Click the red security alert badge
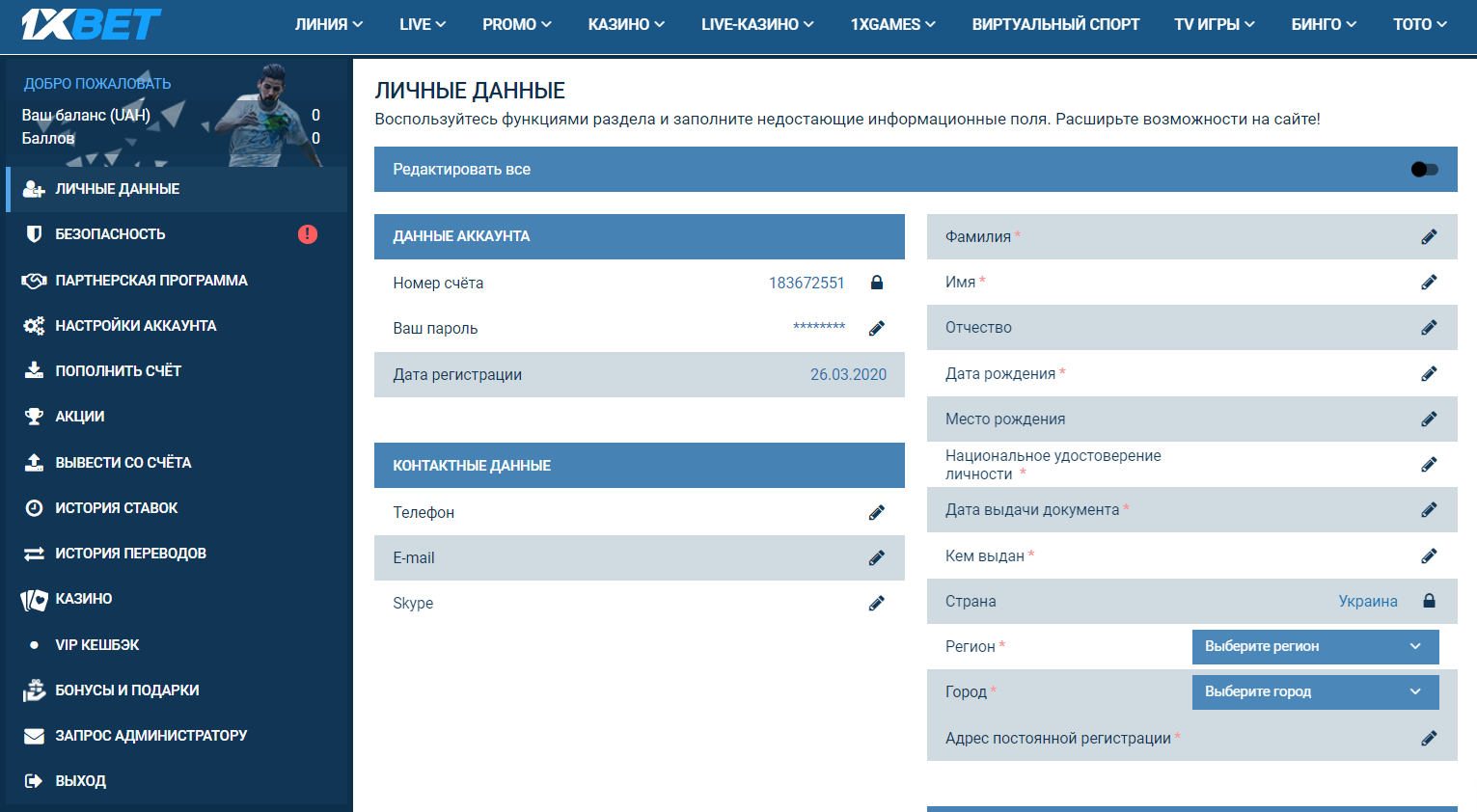 click(308, 234)
